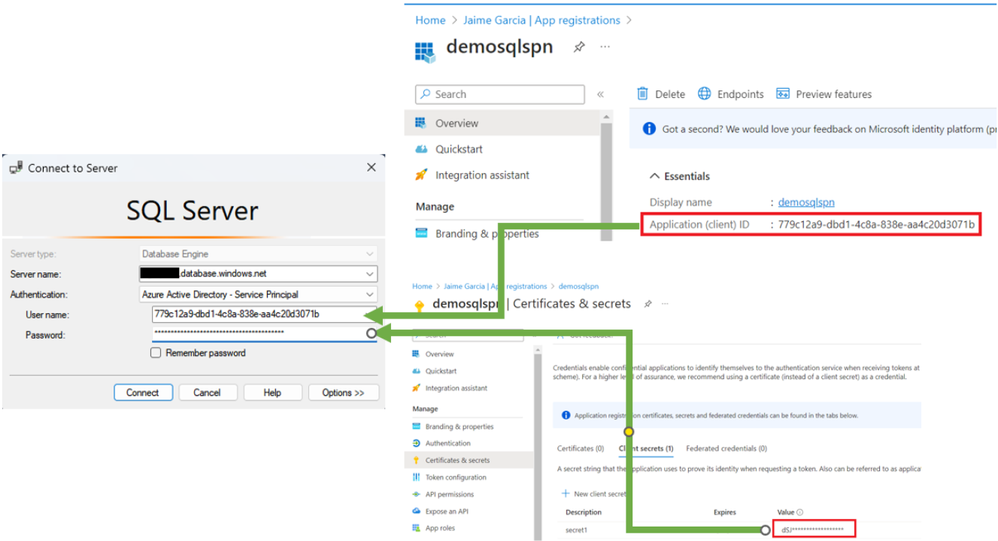
Task: Open the Authentication dropdown in Connect to Server
Action: pos(370,295)
